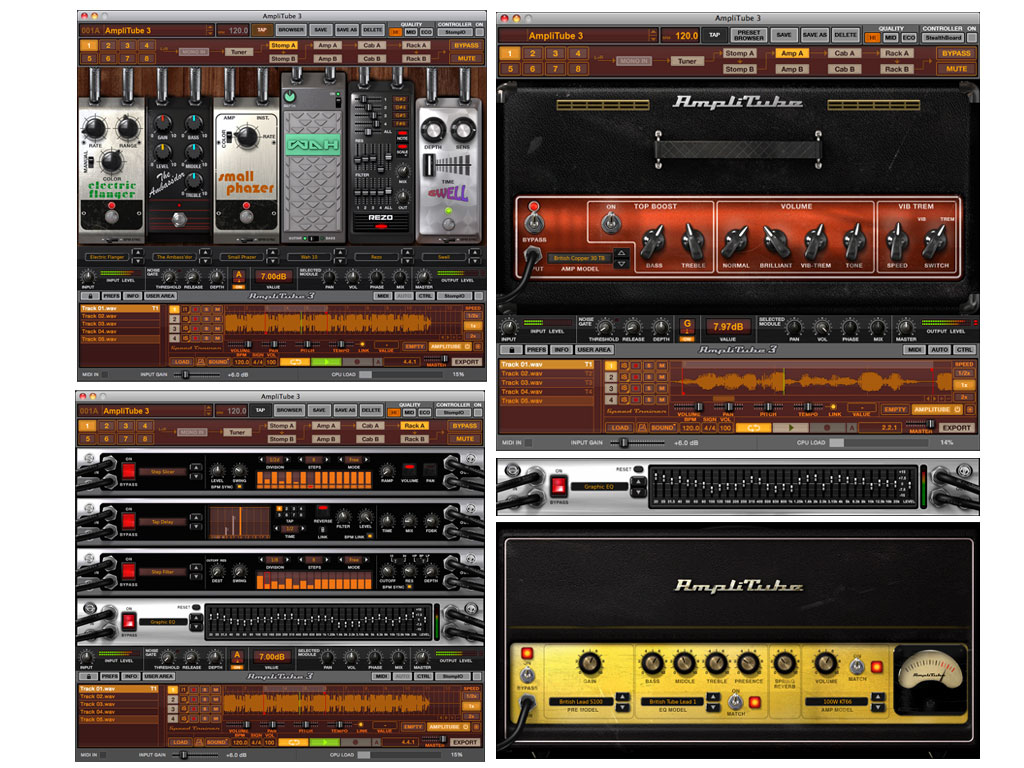Open the PRESET BROWSER
The height and width of the screenshot is (768, 1024).
pyautogui.click(x=748, y=35)
